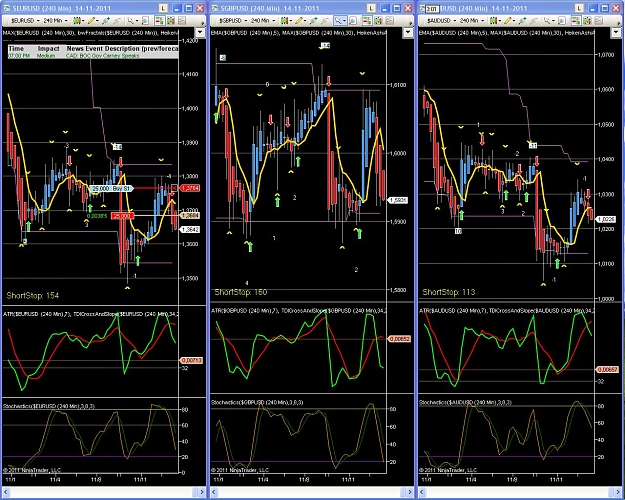Open the 240 Min interval dropdown in the AUDUSD window

coord(472,20)
